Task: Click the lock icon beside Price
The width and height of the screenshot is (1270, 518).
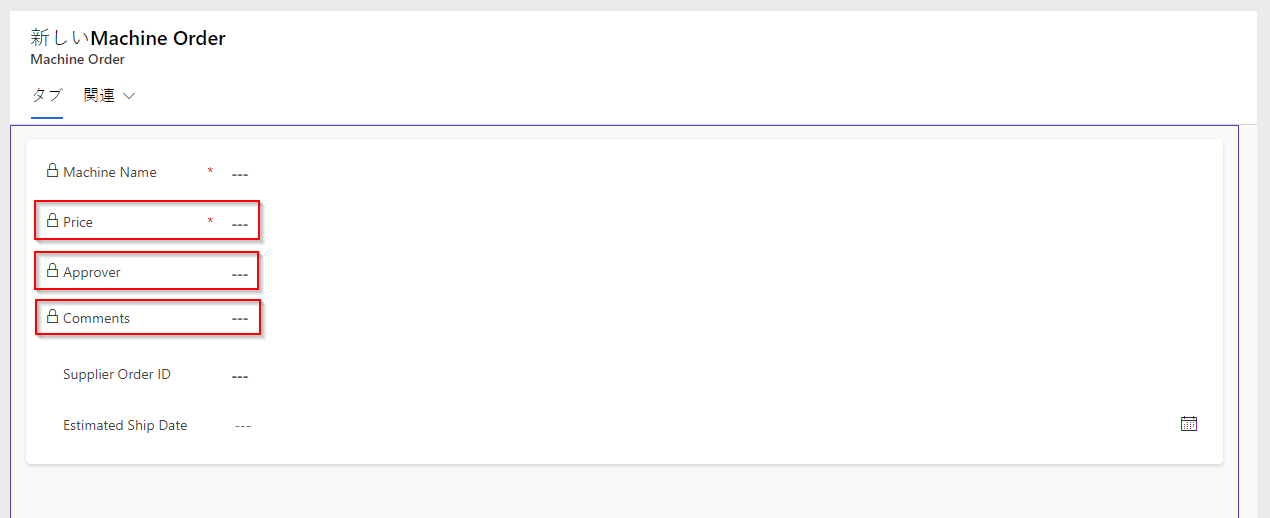Action: [x=52, y=221]
